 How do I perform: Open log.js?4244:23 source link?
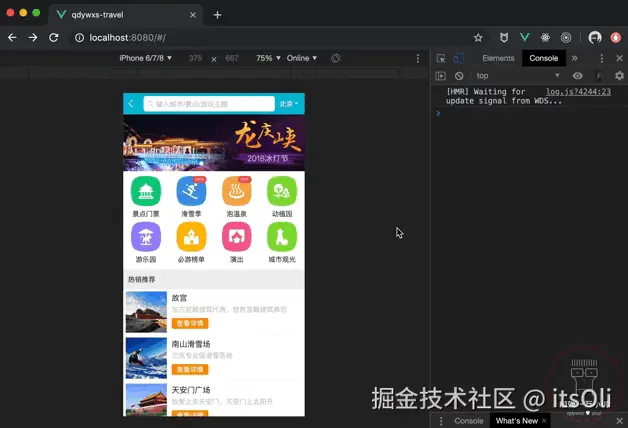pos(578,92)
